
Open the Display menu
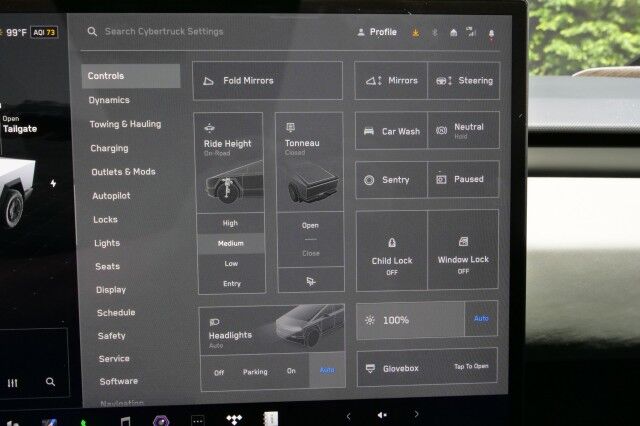pyautogui.click(x=111, y=290)
